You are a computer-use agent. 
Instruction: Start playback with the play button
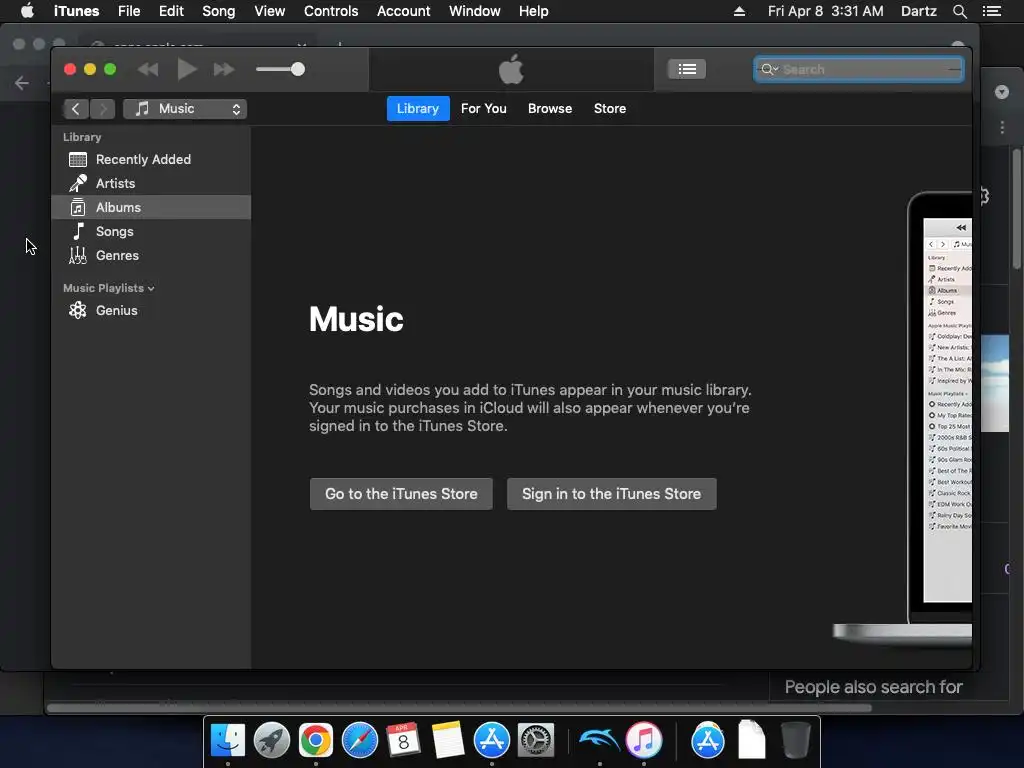pos(187,69)
